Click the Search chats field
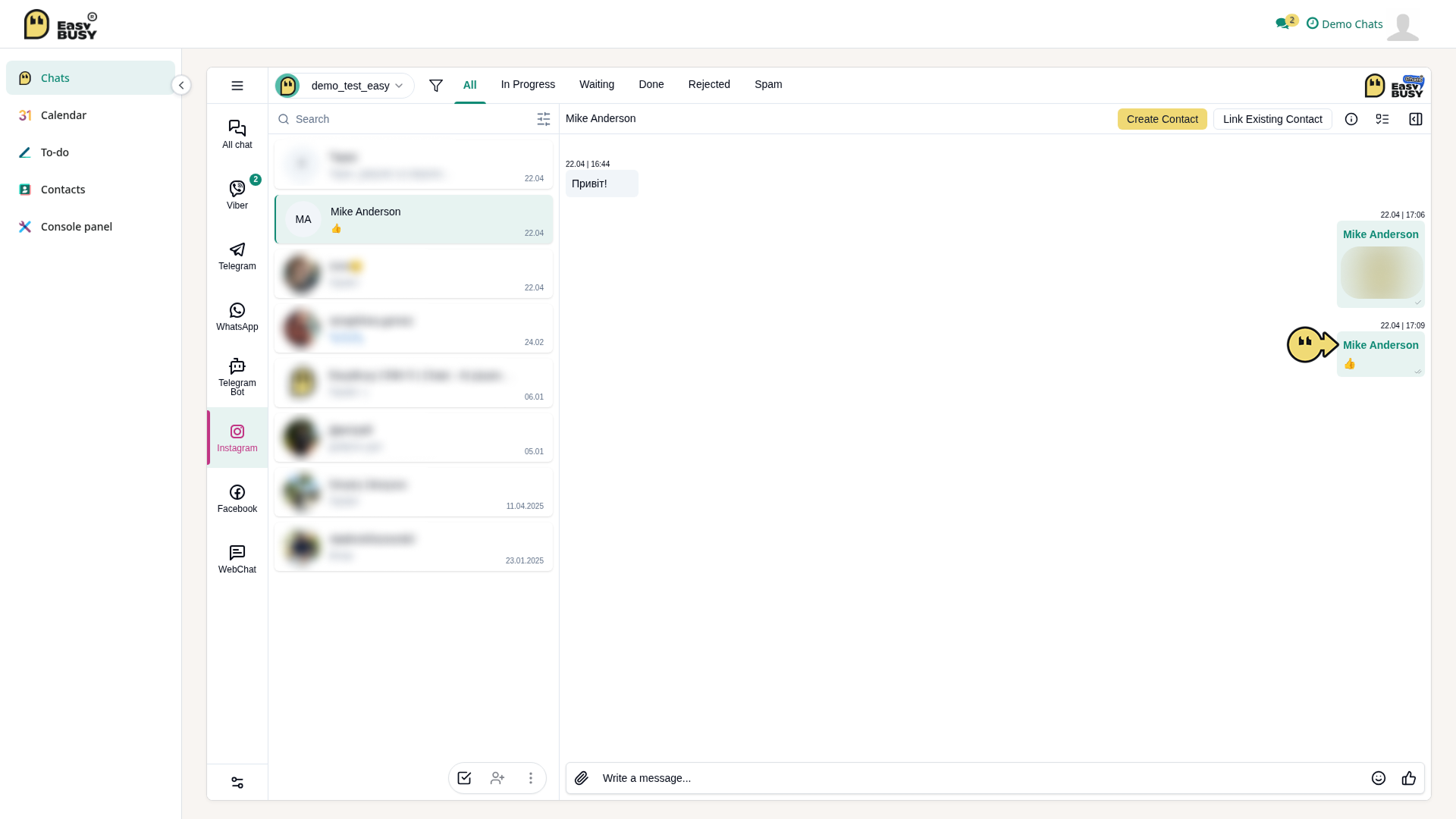Screen dimensions: 1456x819 [x=409, y=119]
